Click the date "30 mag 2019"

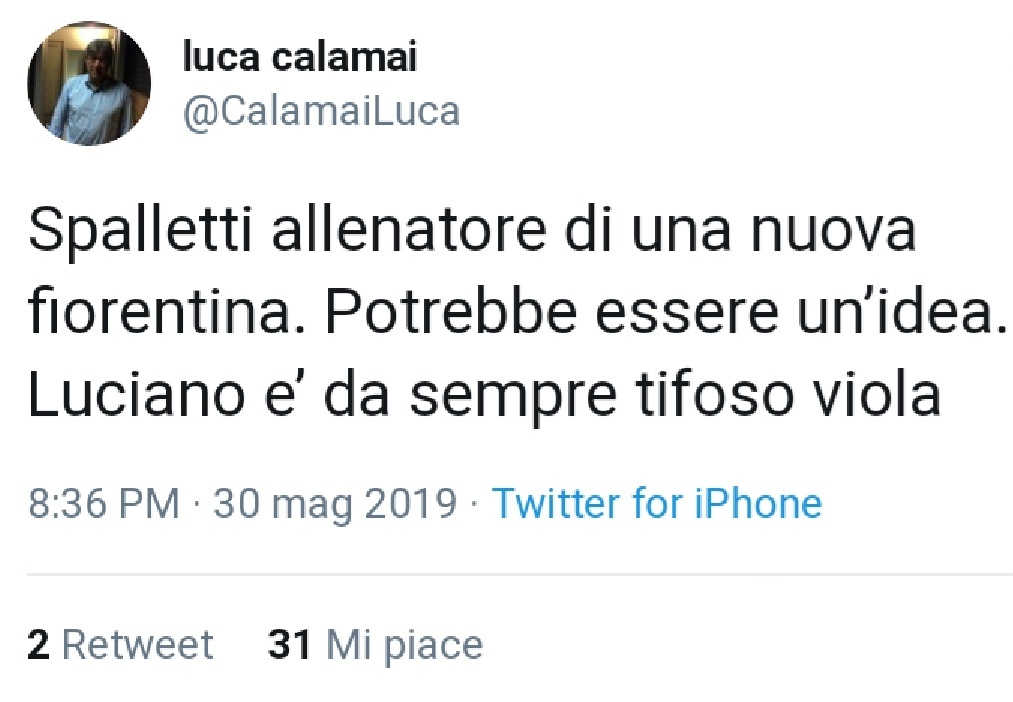(335, 503)
